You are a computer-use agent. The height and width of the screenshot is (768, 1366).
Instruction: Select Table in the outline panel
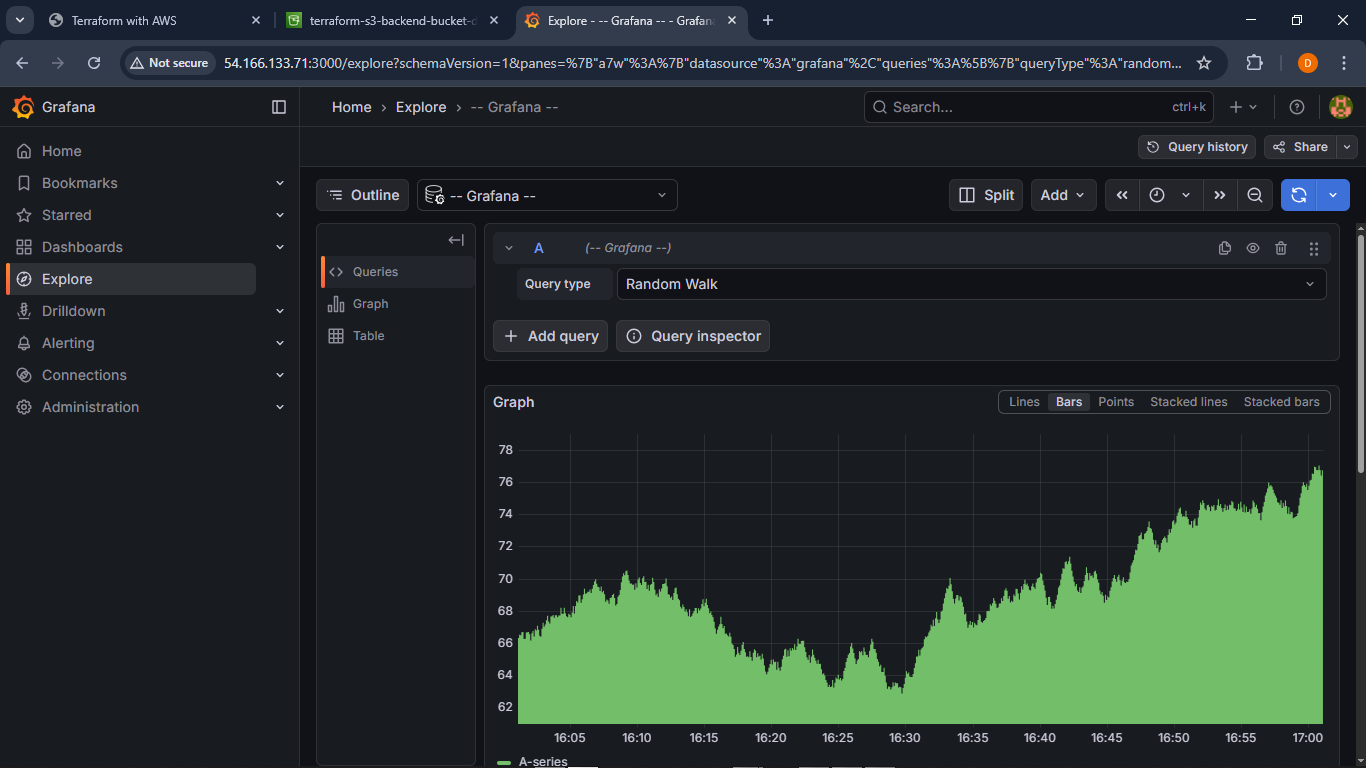pyautogui.click(x=368, y=336)
